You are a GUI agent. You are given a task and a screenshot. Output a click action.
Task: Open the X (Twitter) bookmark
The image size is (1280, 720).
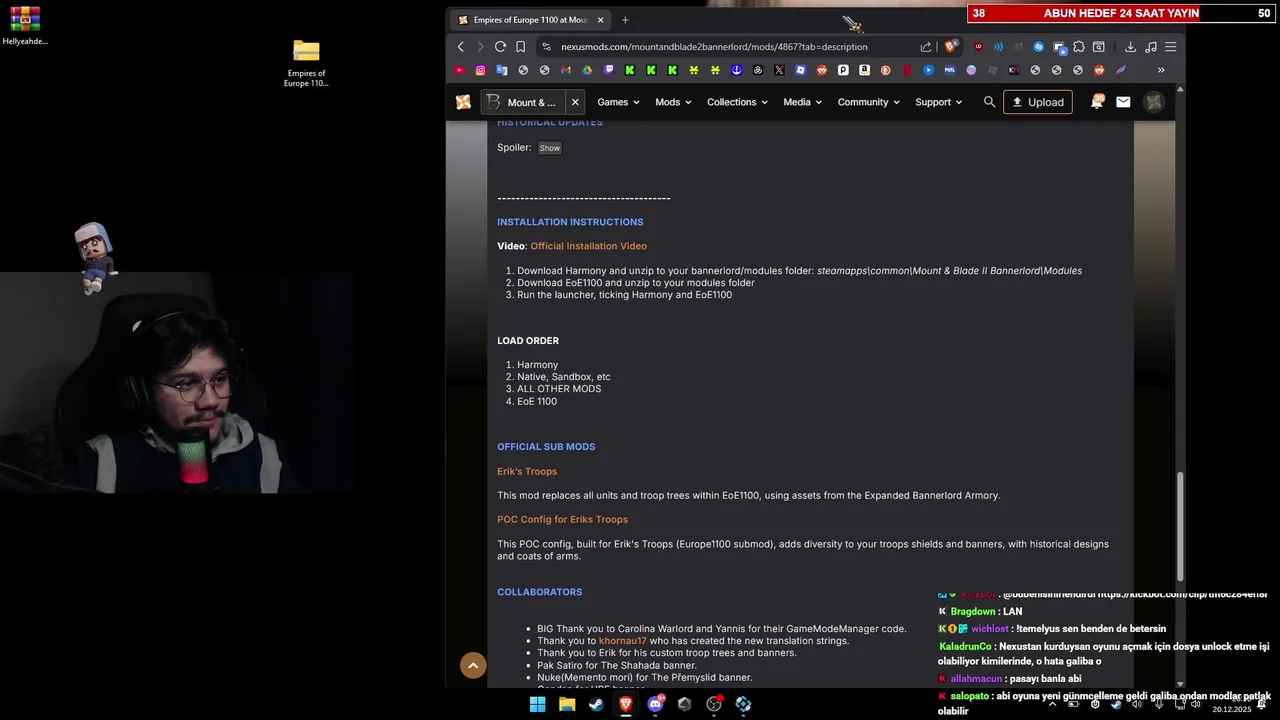point(779,70)
